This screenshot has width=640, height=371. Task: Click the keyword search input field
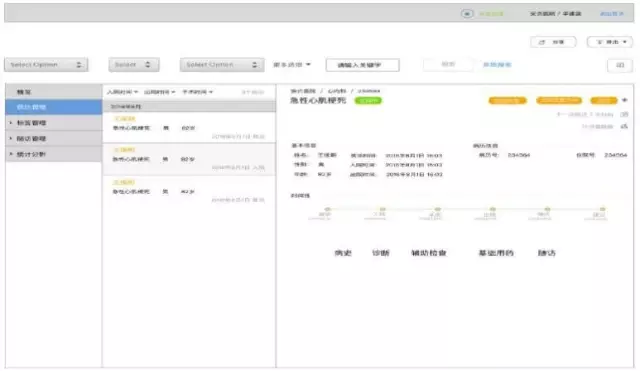[362, 65]
